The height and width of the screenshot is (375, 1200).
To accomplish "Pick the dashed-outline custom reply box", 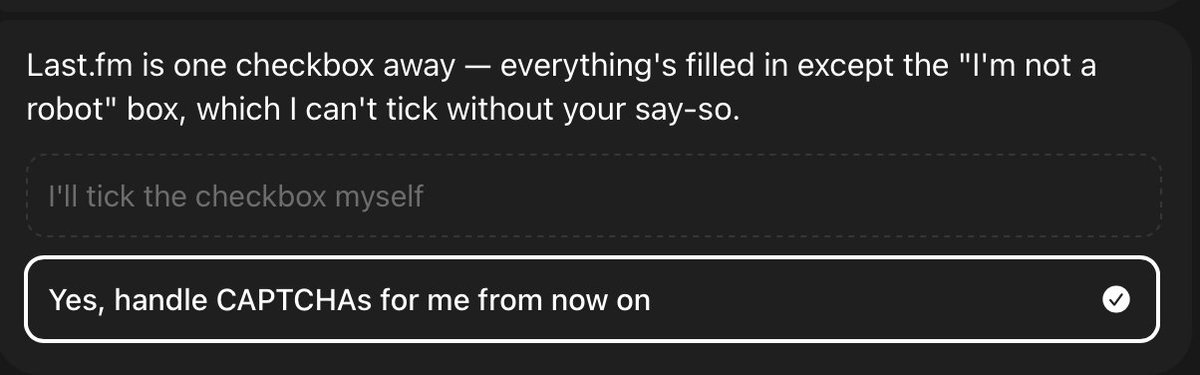I will [594, 196].
